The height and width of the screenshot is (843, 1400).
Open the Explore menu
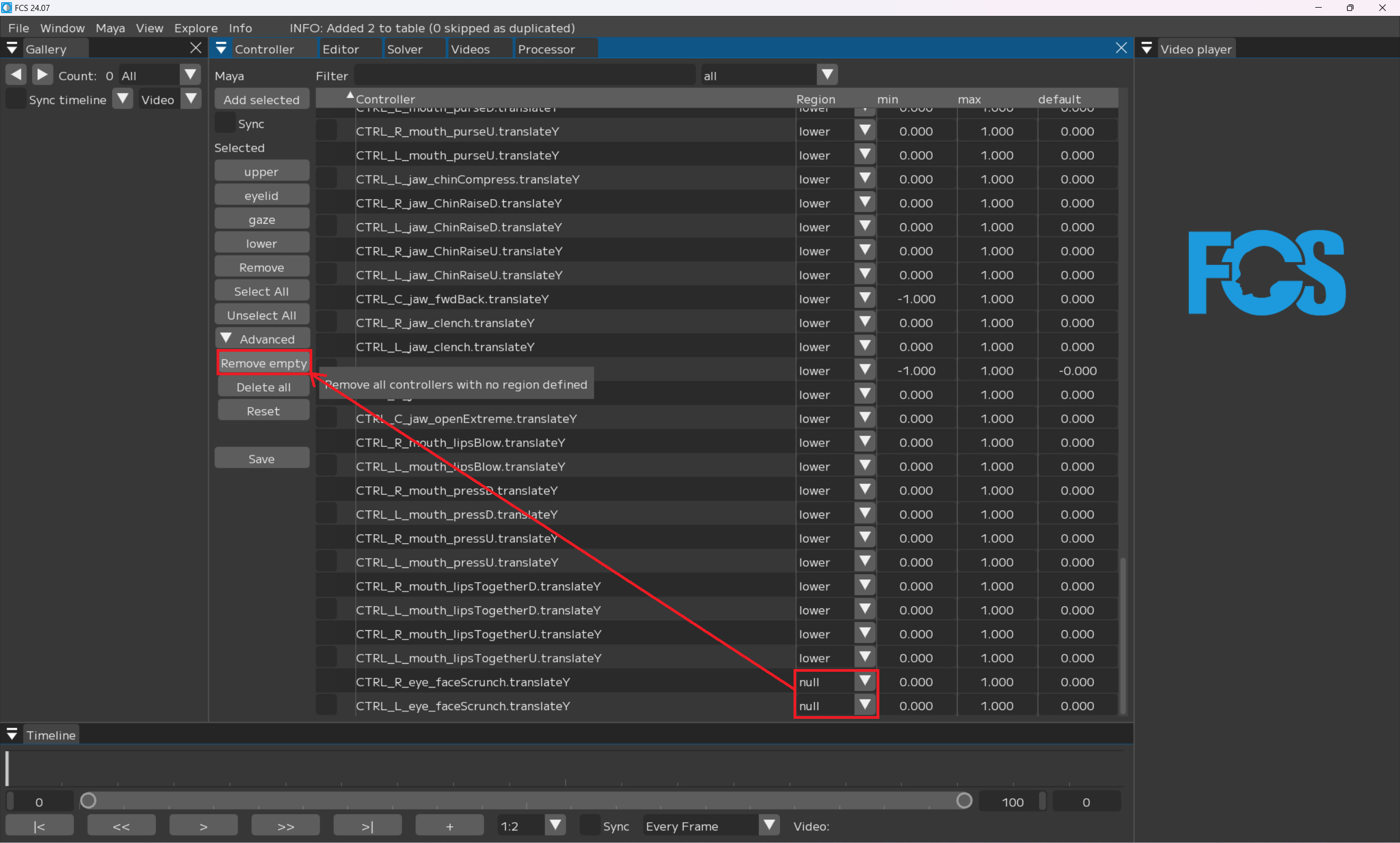click(196, 28)
